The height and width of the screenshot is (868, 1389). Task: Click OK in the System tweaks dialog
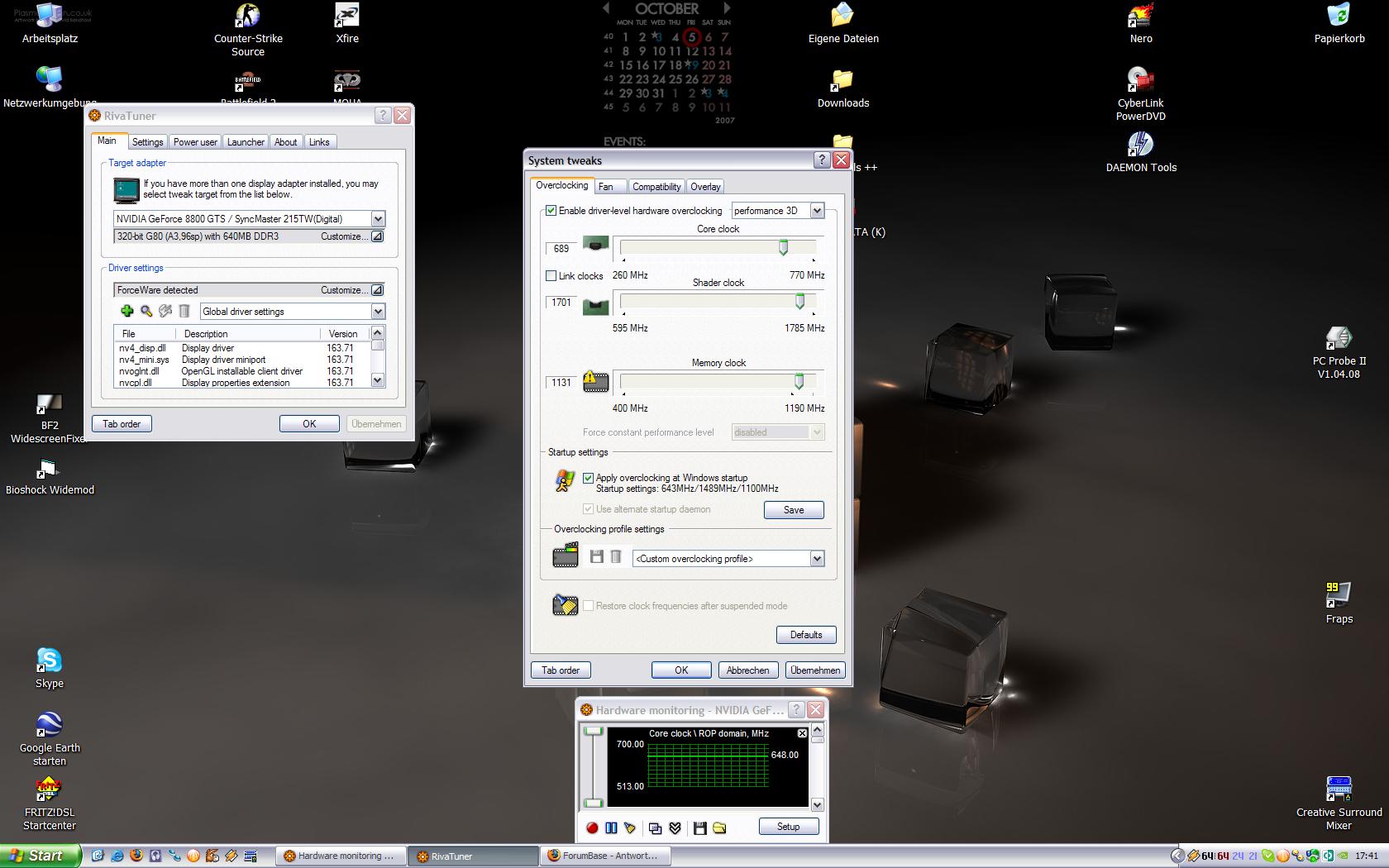(x=681, y=670)
